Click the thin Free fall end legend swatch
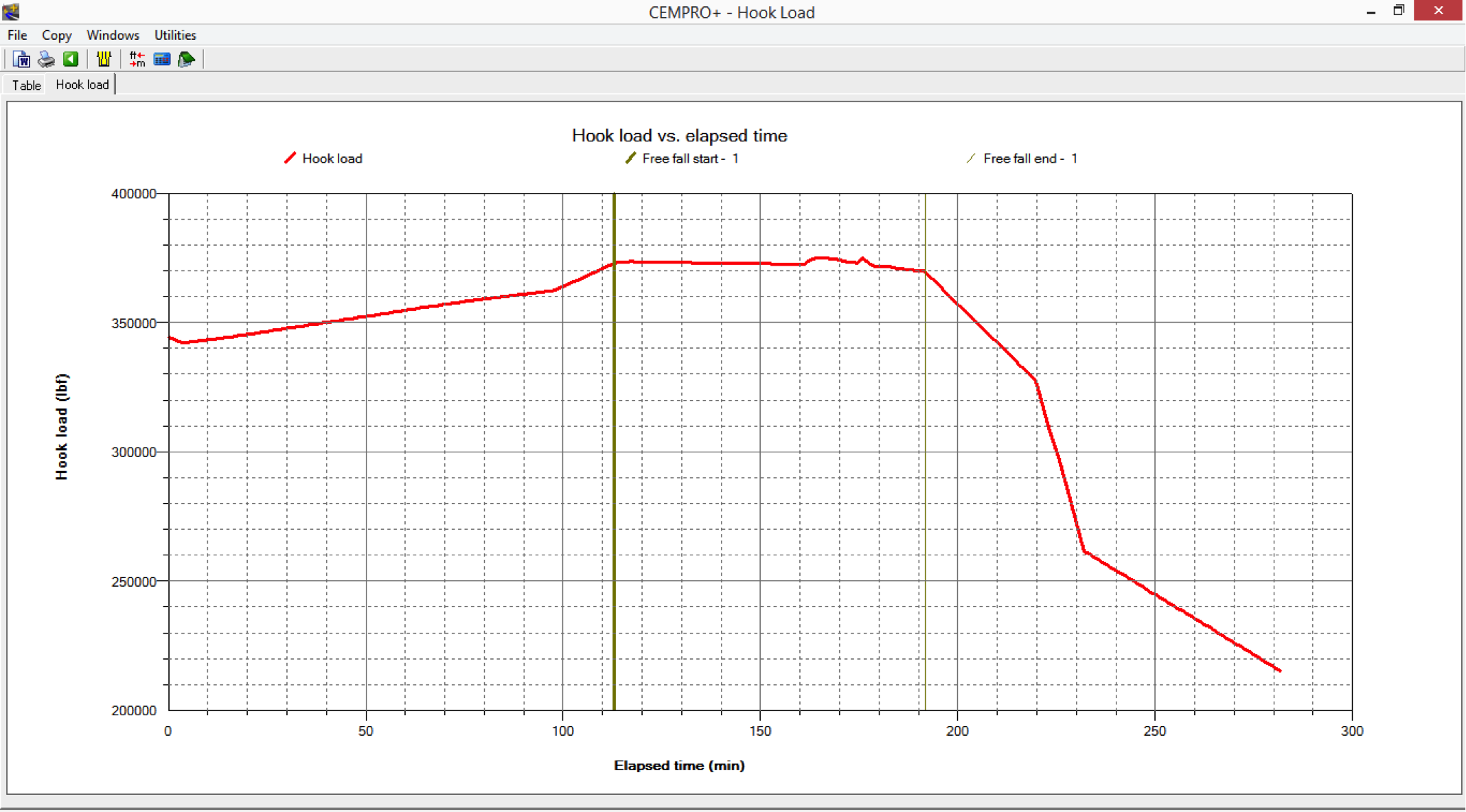1466x812 pixels. [971, 159]
